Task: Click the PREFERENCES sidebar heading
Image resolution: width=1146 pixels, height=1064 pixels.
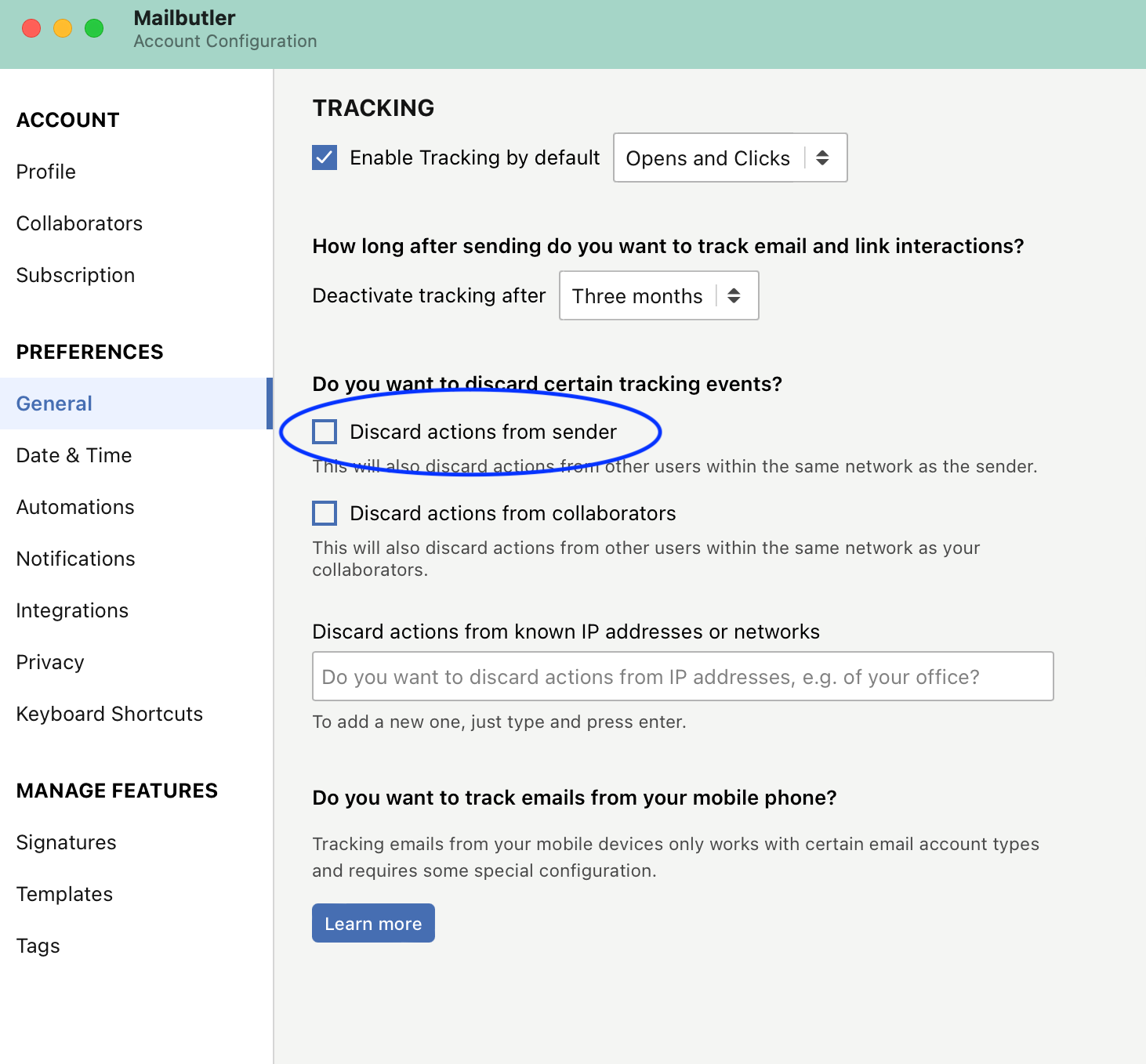Action: pyautogui.click(x=89, y=352)
